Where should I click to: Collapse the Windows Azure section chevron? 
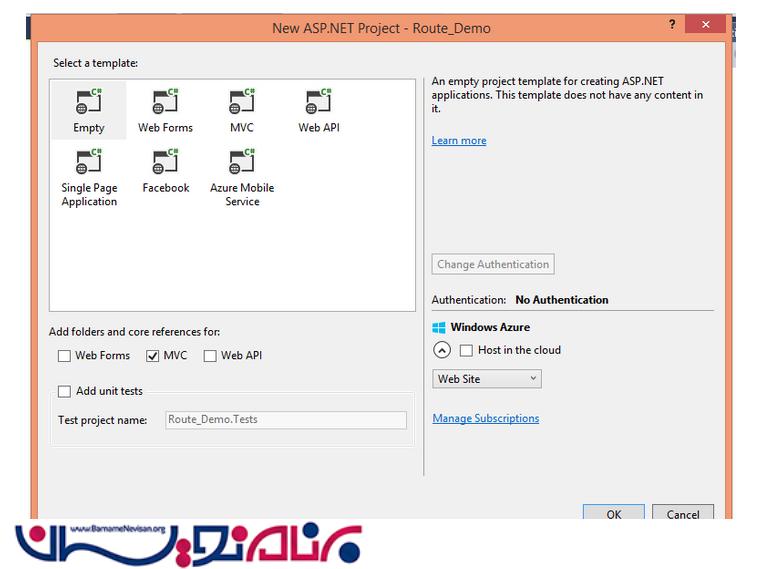442,351
